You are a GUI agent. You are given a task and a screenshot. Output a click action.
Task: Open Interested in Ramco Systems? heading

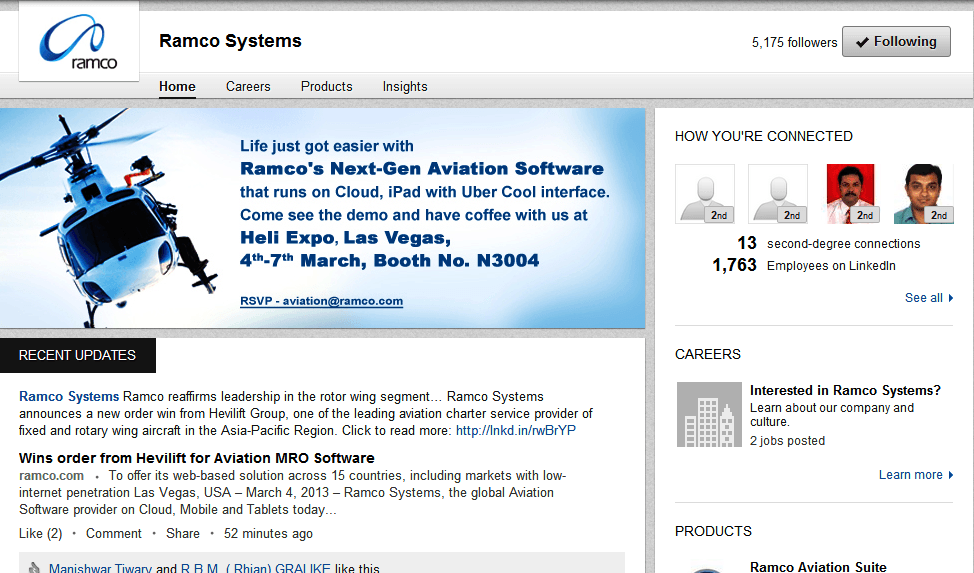[845, 390]
